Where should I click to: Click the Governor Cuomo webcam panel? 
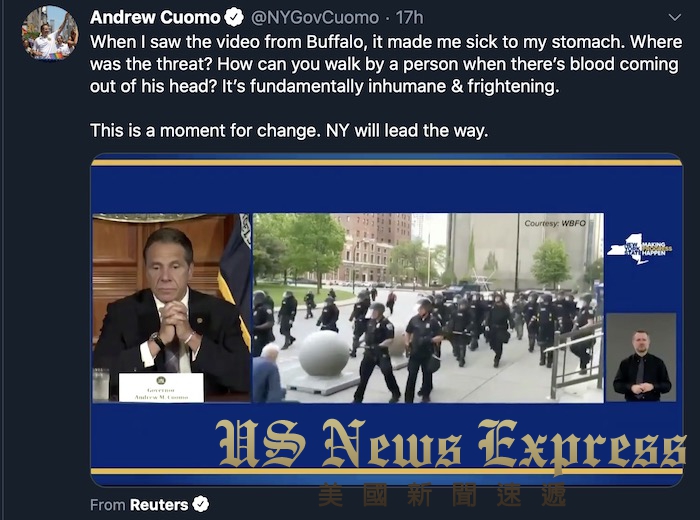pyautogui.click(x=171, y=308)
